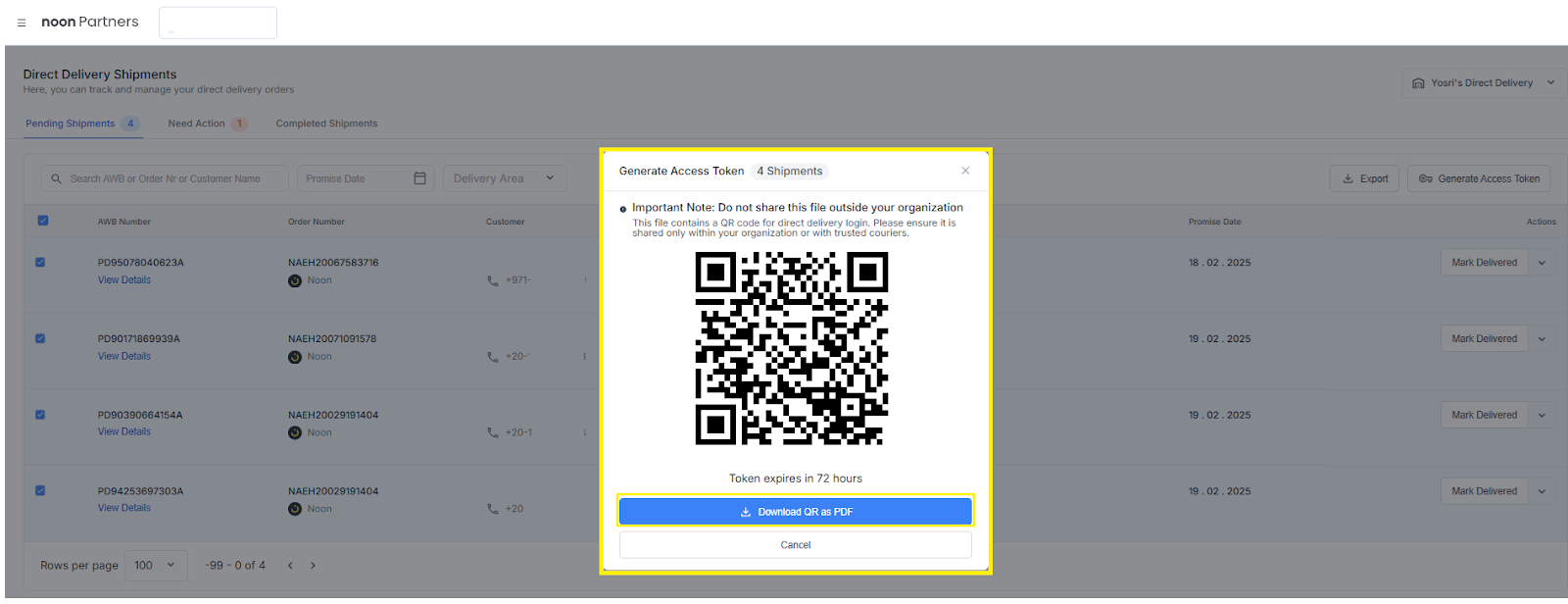This screenshot has height=604, width=1568.
Task: Expand the Delivery Area dropdown
Action: (x=505, y=178)
